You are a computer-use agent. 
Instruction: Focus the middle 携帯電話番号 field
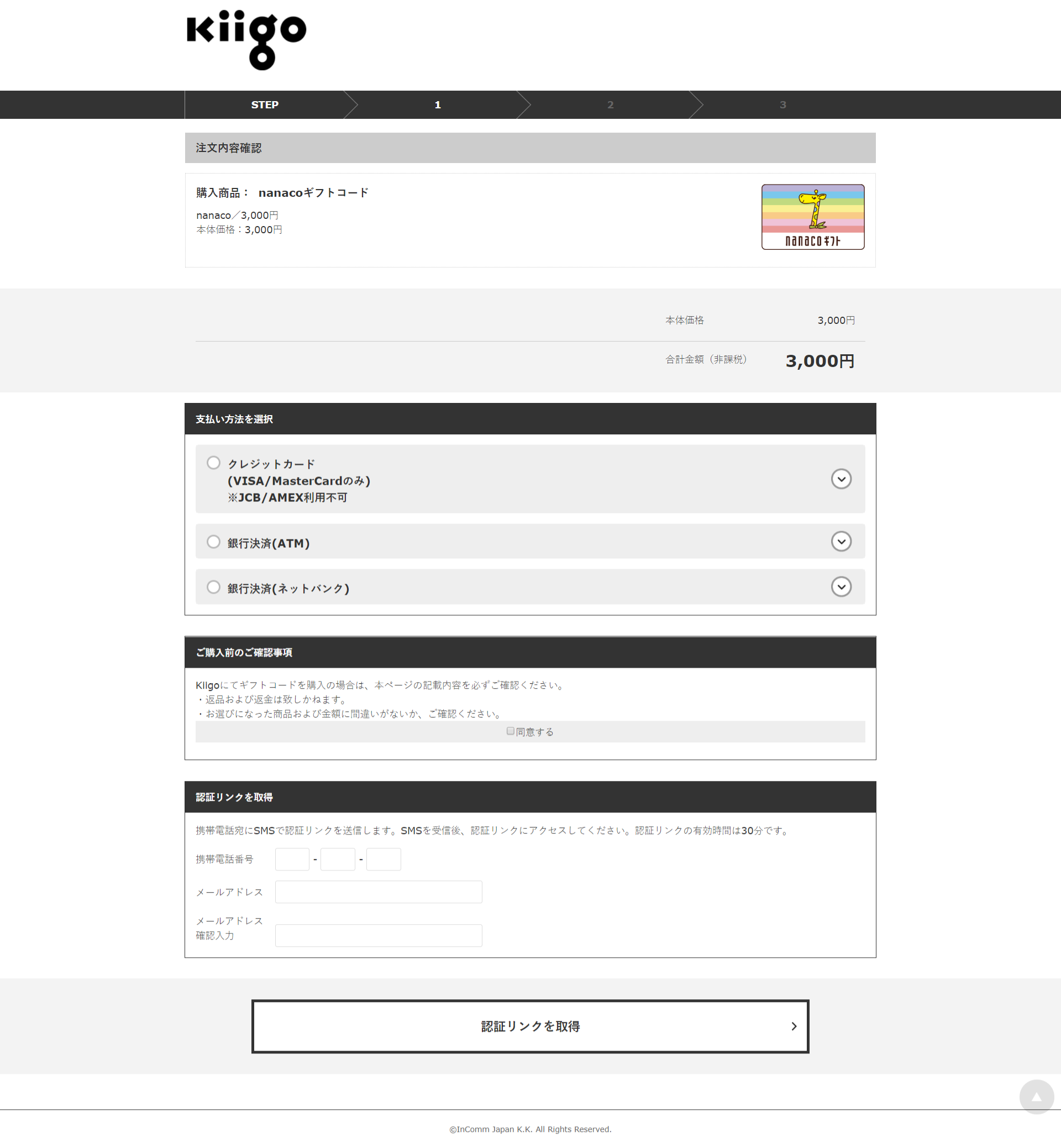point(338,859)
